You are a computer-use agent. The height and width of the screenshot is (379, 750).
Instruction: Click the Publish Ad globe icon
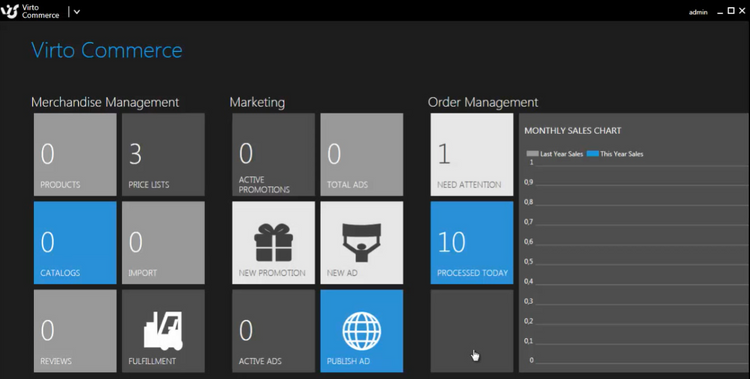pyautogui.click(x=362, y=331)
